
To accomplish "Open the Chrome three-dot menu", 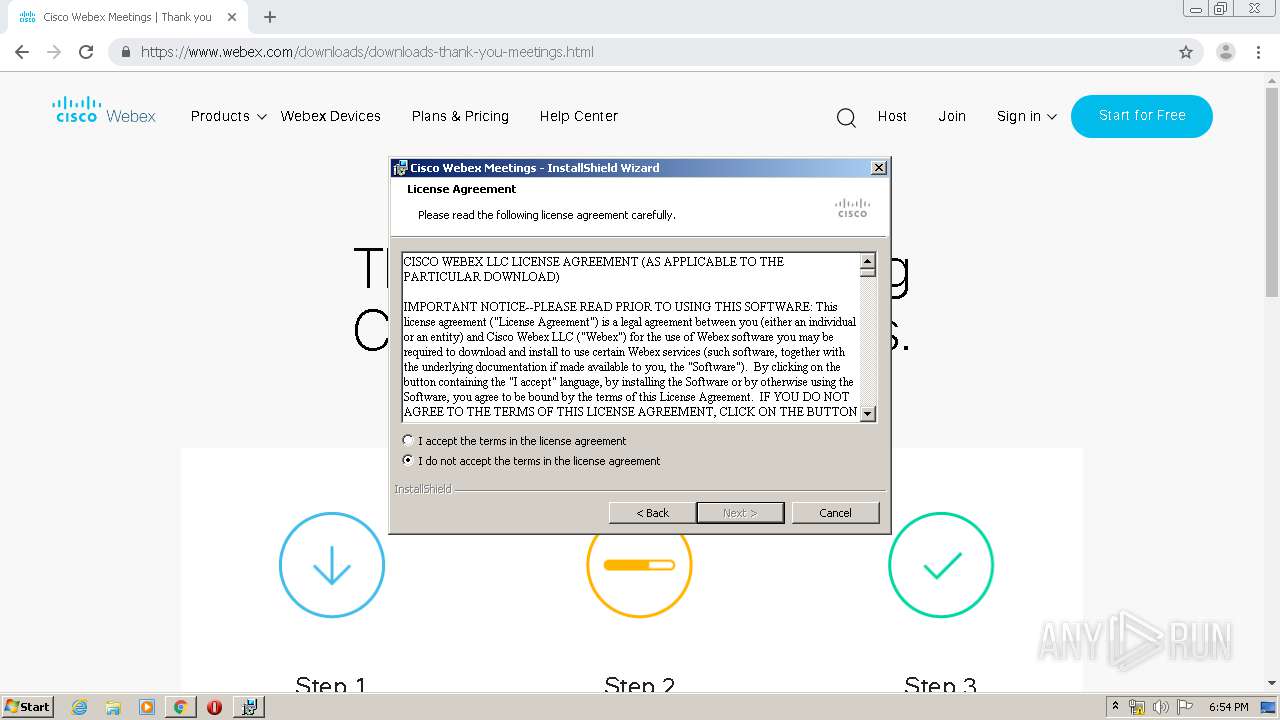I will click(x=1258, y=52).
